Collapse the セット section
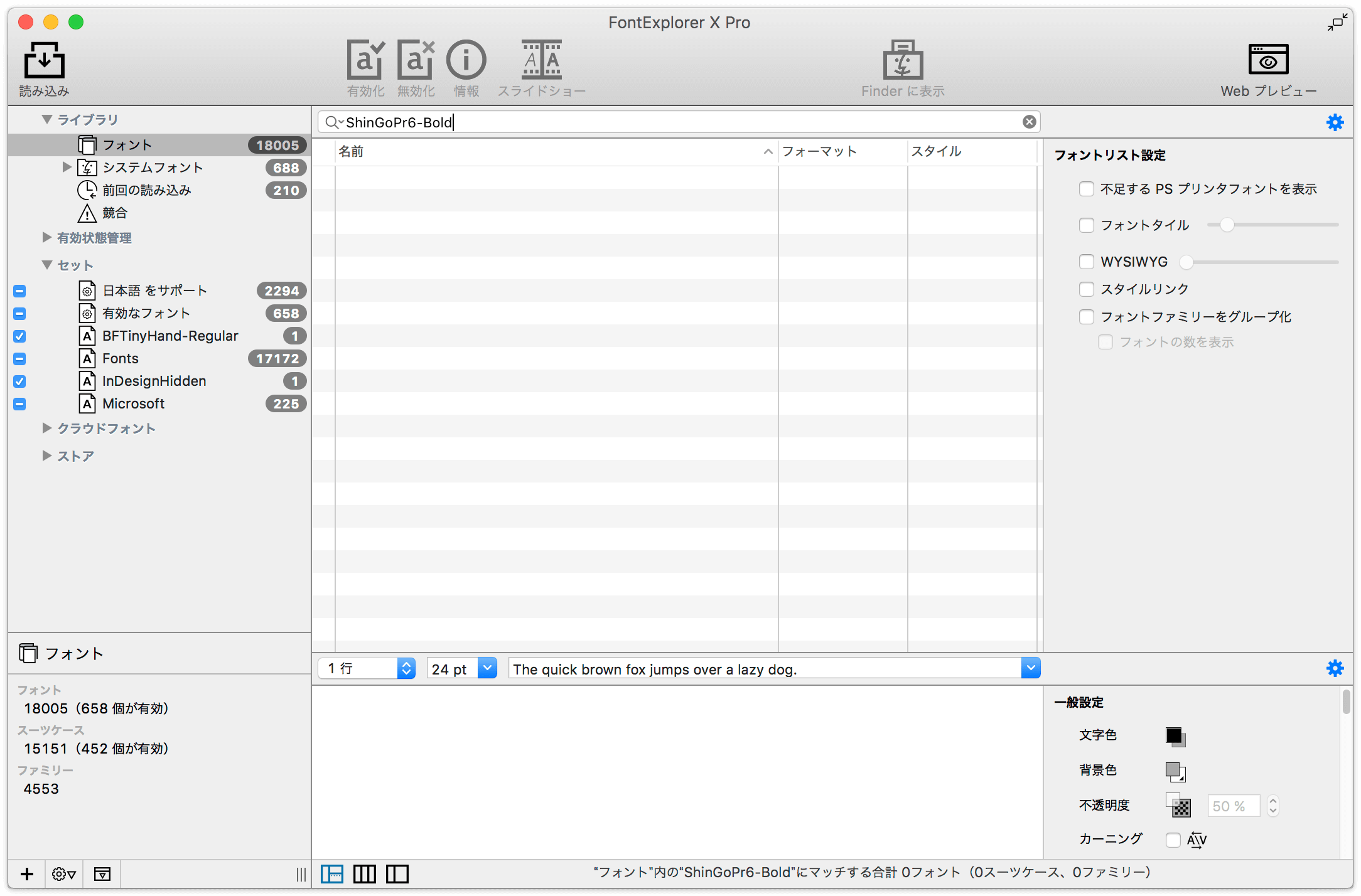This screenshot has width=1361, height=896. 46,265
